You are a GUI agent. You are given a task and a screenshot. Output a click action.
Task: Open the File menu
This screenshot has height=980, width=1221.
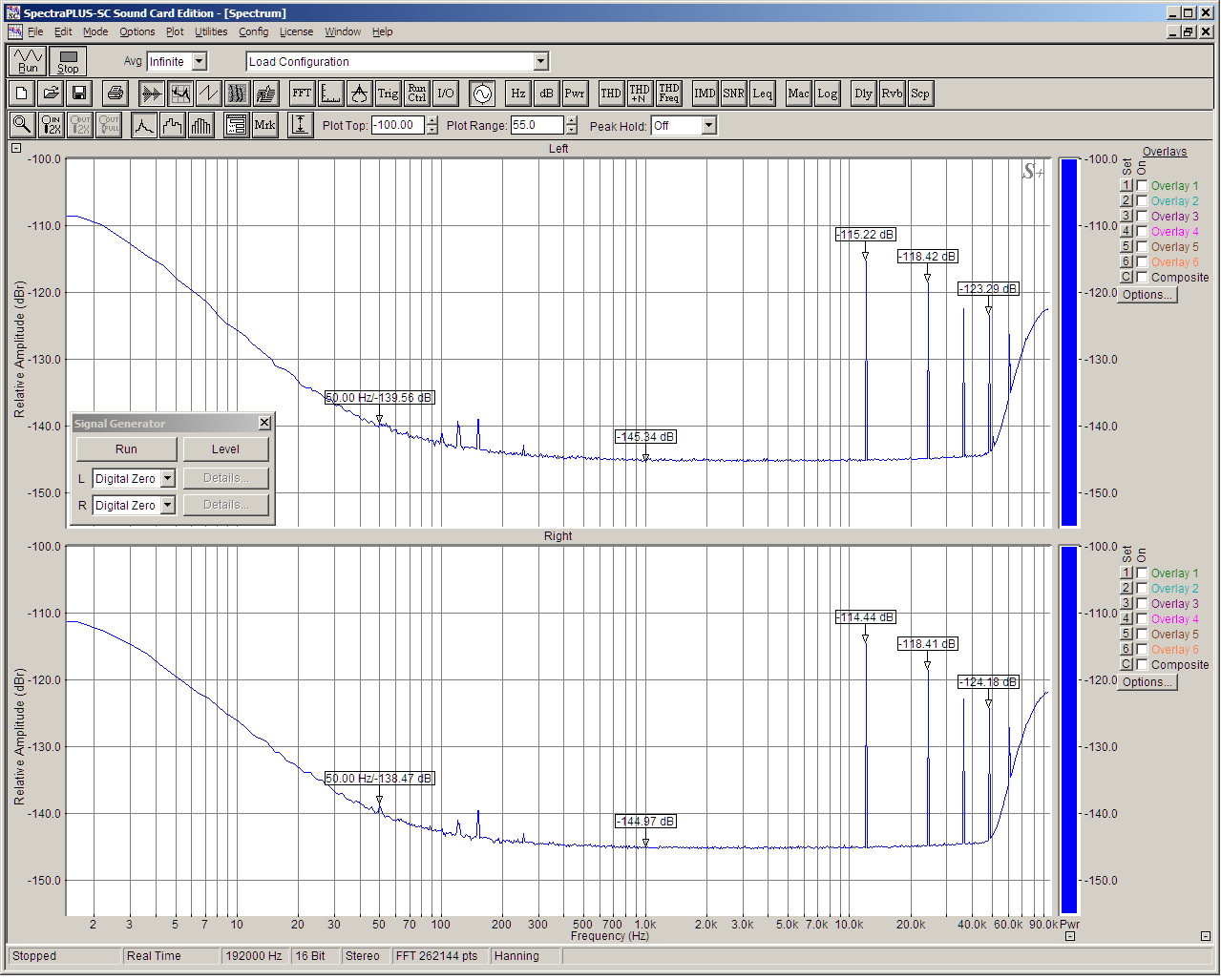(35, 31)
